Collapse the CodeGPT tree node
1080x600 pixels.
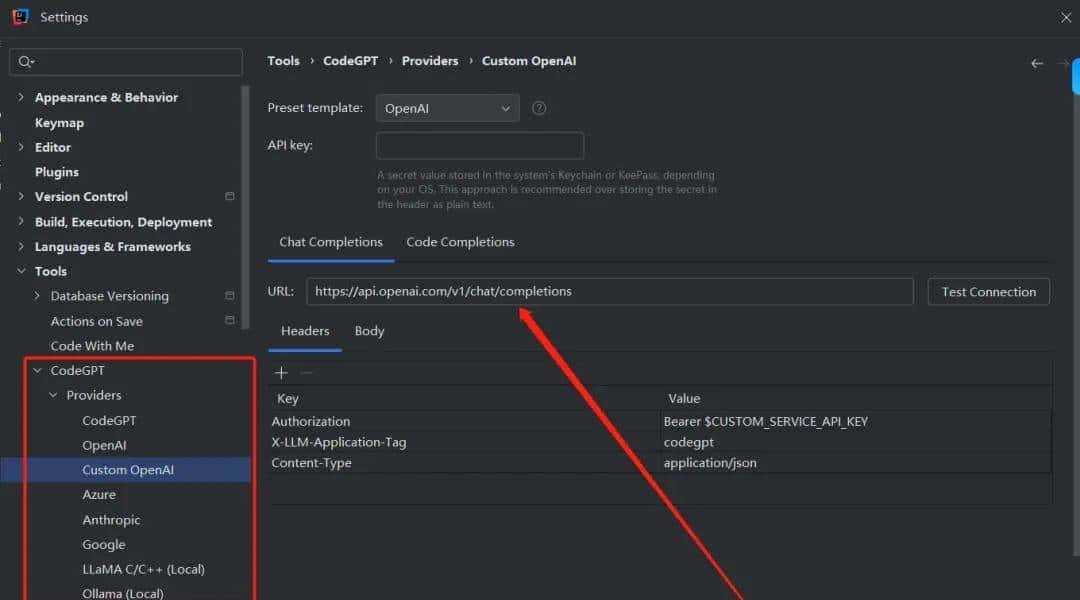click(x=37, y=371)
